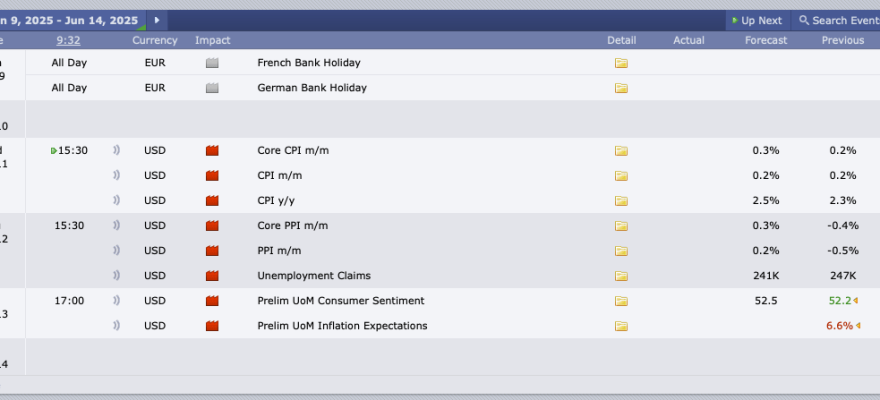Click the Impact column header
Screen dimensions: 880x400
click(x=213, y=40)
